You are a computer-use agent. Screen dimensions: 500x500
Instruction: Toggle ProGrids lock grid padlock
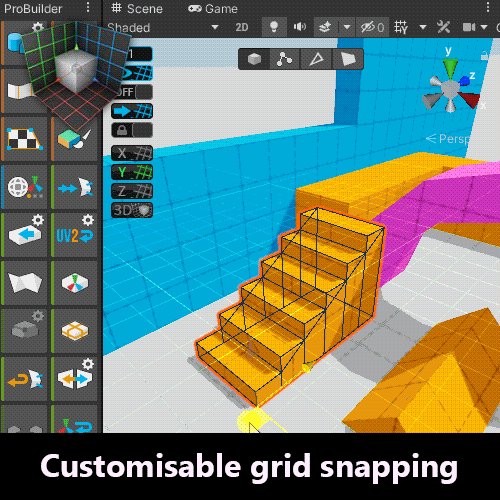point(132,130)
